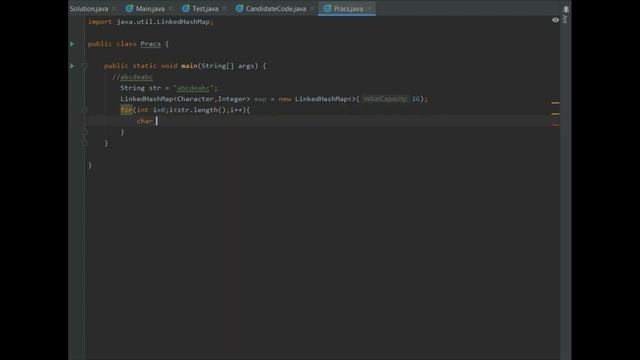
Task: Jump to second yellow warning stripe marker
Action: (x=556, y=114)
